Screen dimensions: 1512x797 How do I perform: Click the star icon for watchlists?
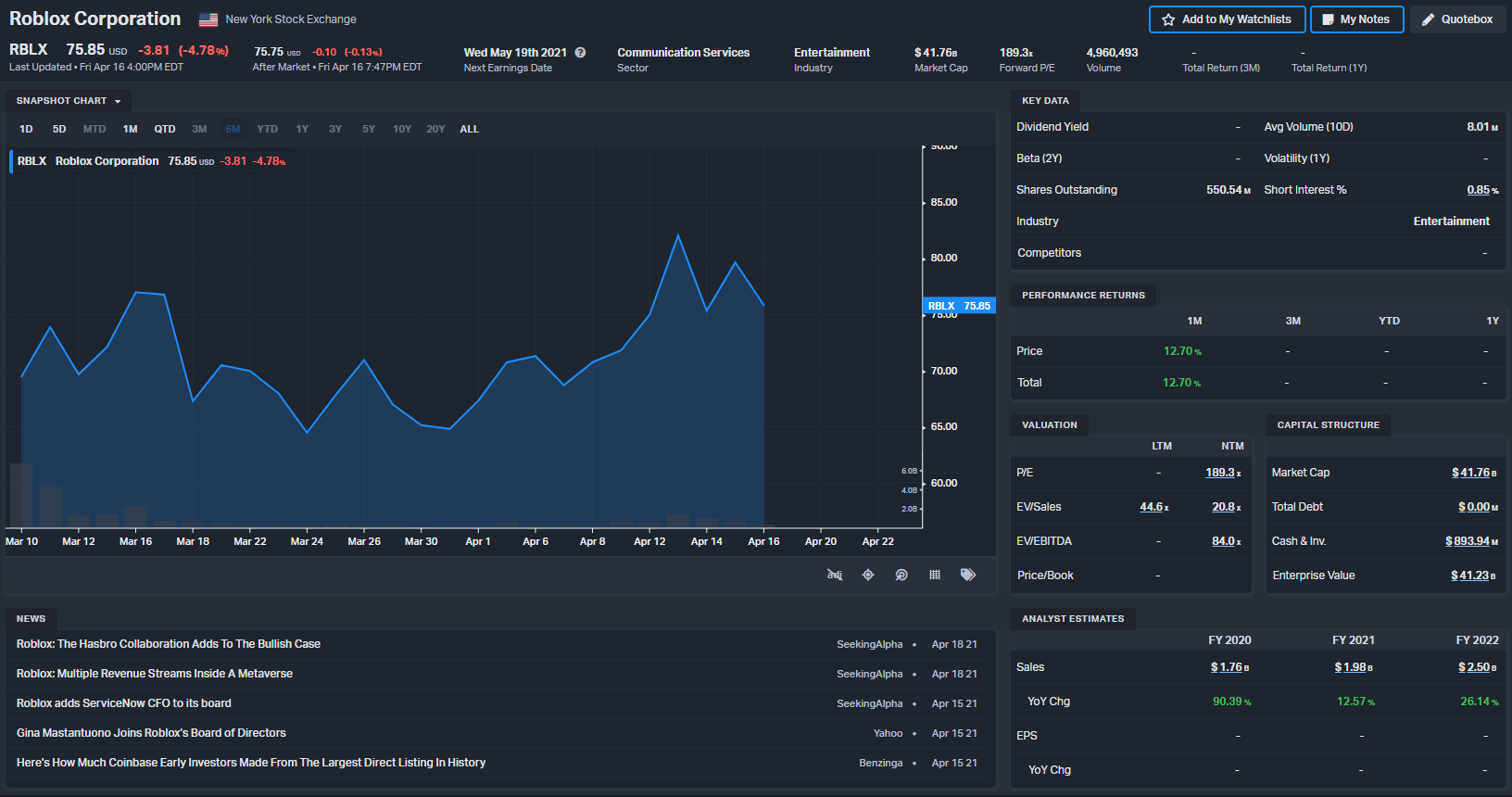pyautogui.click(x=1168, y=19)
